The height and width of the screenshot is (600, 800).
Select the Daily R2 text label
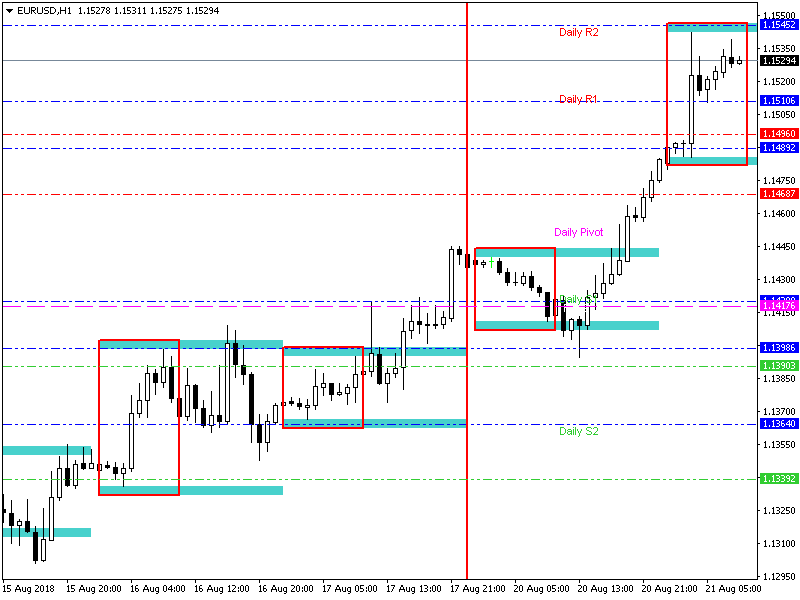pos(578,33)
